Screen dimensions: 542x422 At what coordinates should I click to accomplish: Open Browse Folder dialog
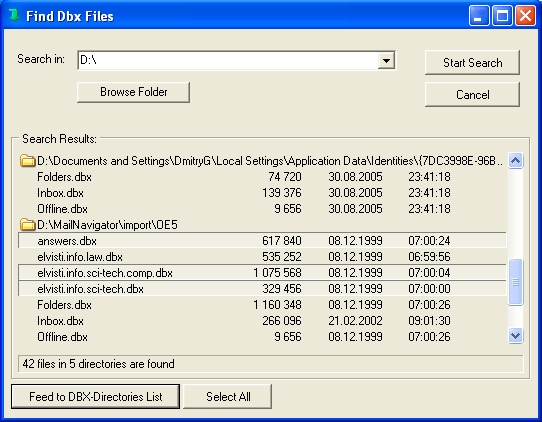133,92
